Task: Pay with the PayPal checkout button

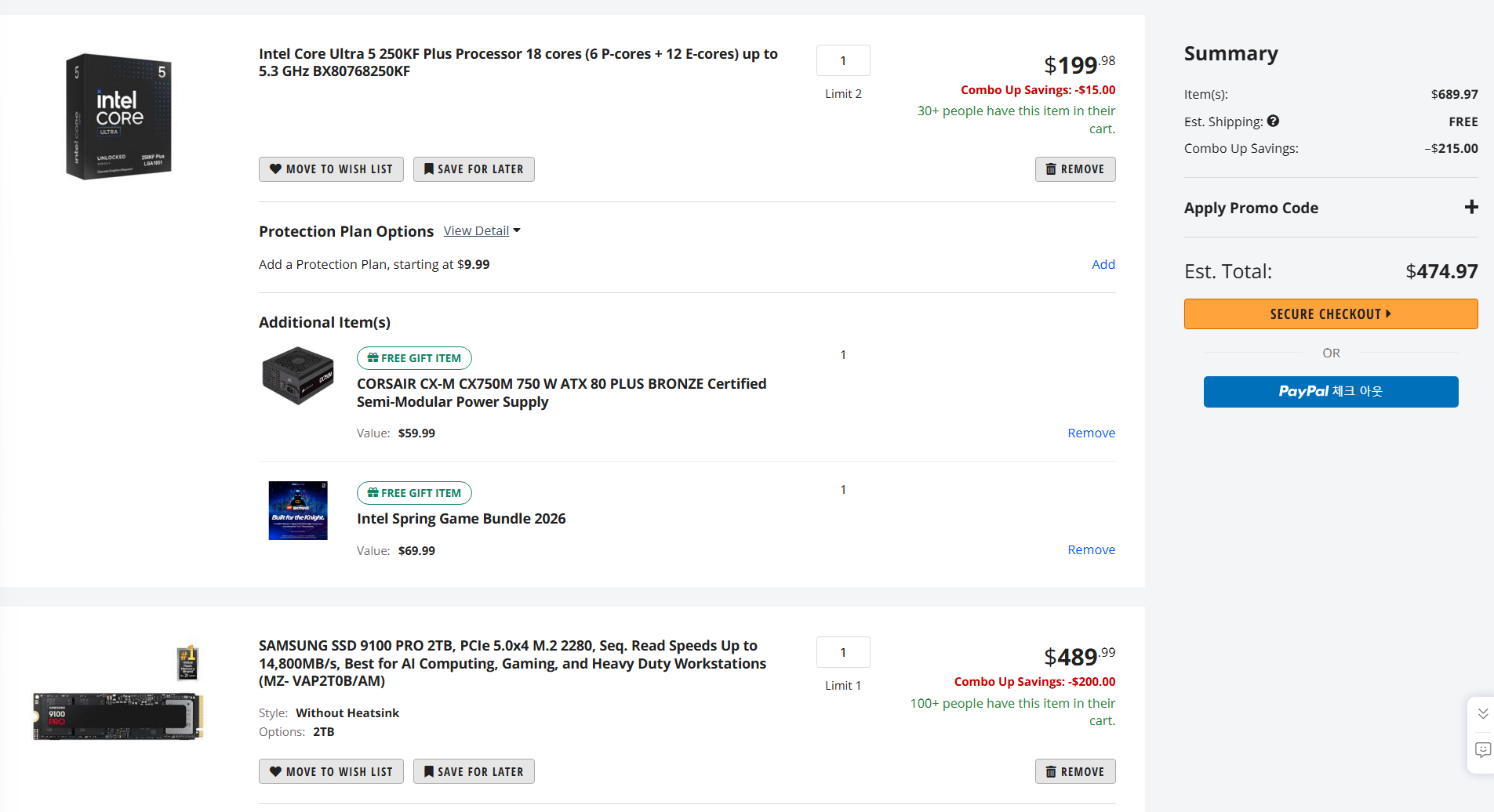Action: (1331, 392)
